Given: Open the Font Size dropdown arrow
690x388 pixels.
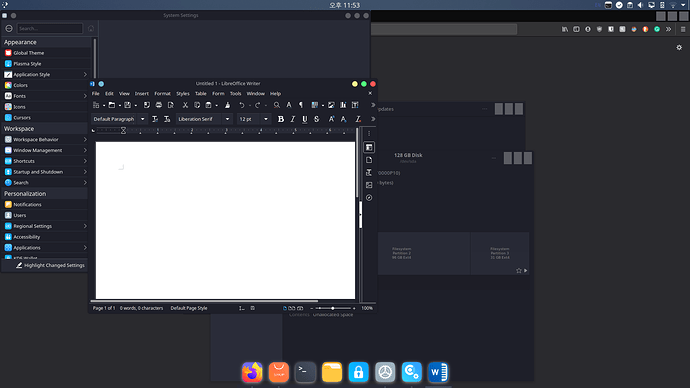Looking at the screenshot, I should tap(266, 119).
